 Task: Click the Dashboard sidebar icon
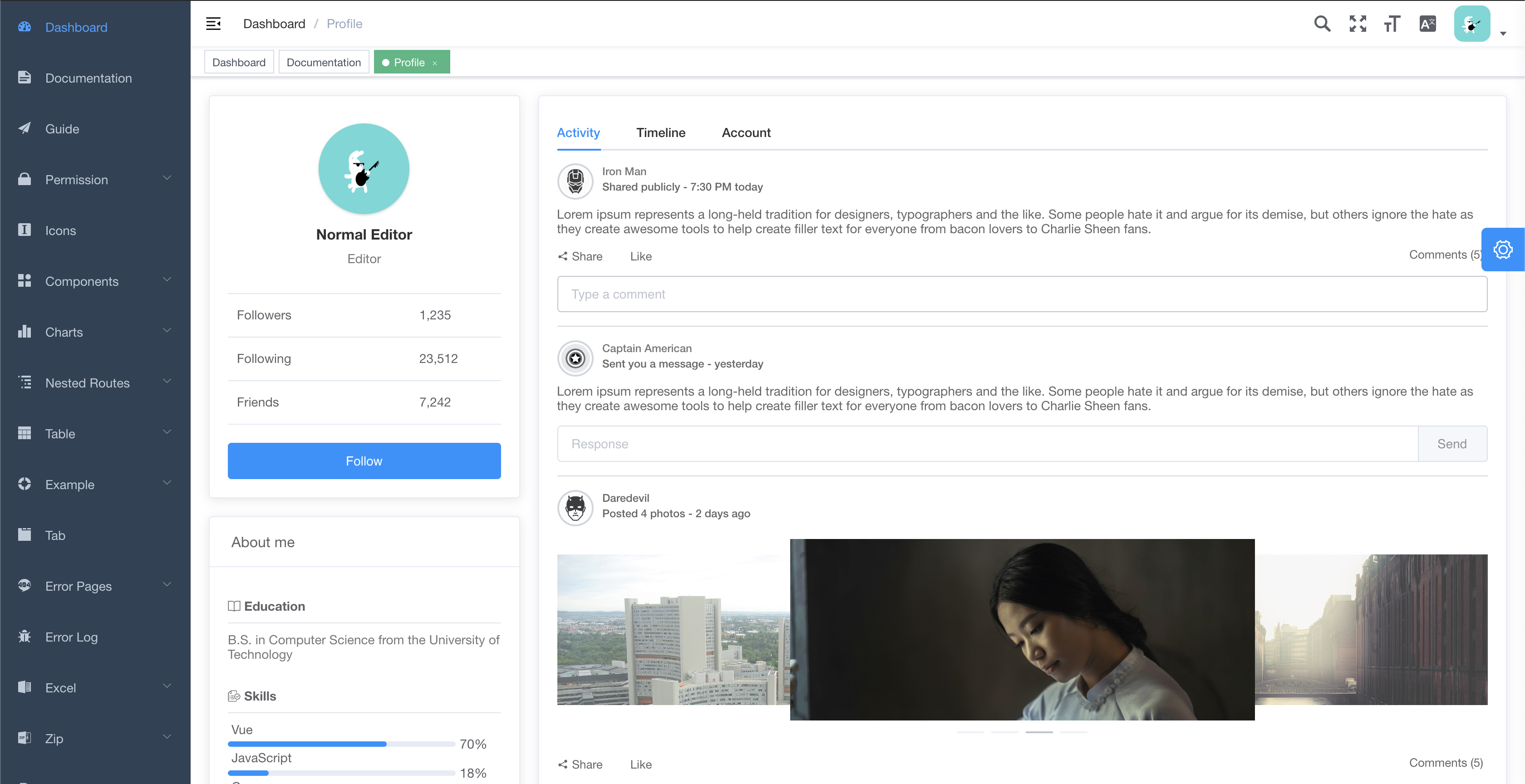pos(24,27)
